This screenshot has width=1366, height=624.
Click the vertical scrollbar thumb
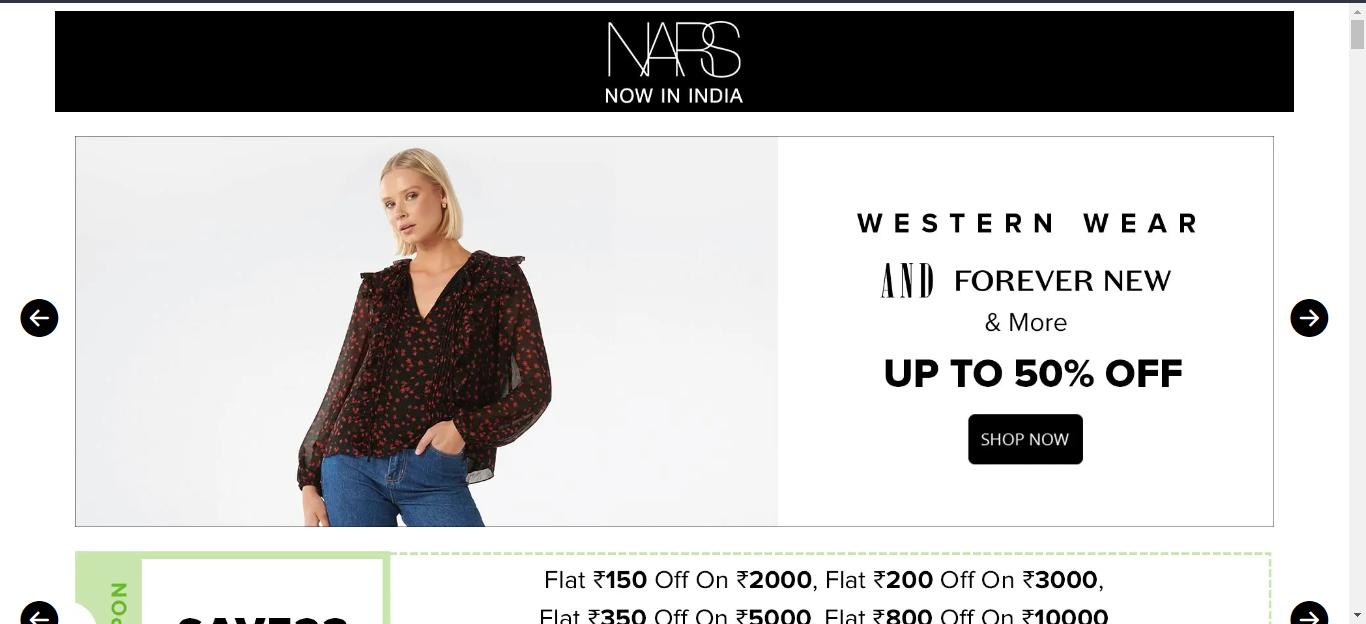pyautogui.click(x=1357, y=34)
